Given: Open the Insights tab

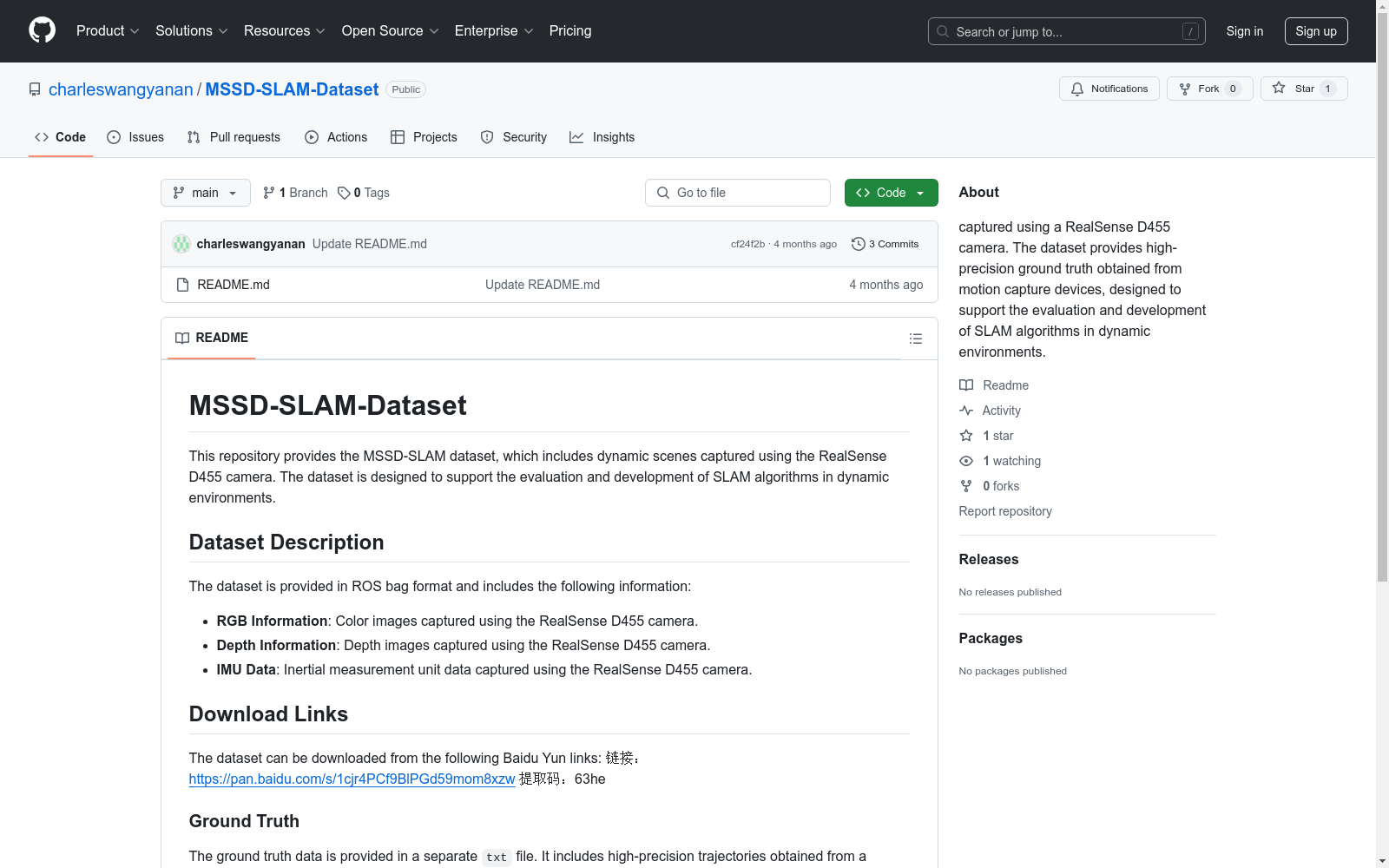Looking at the screenshot, I should click(602, 137).
